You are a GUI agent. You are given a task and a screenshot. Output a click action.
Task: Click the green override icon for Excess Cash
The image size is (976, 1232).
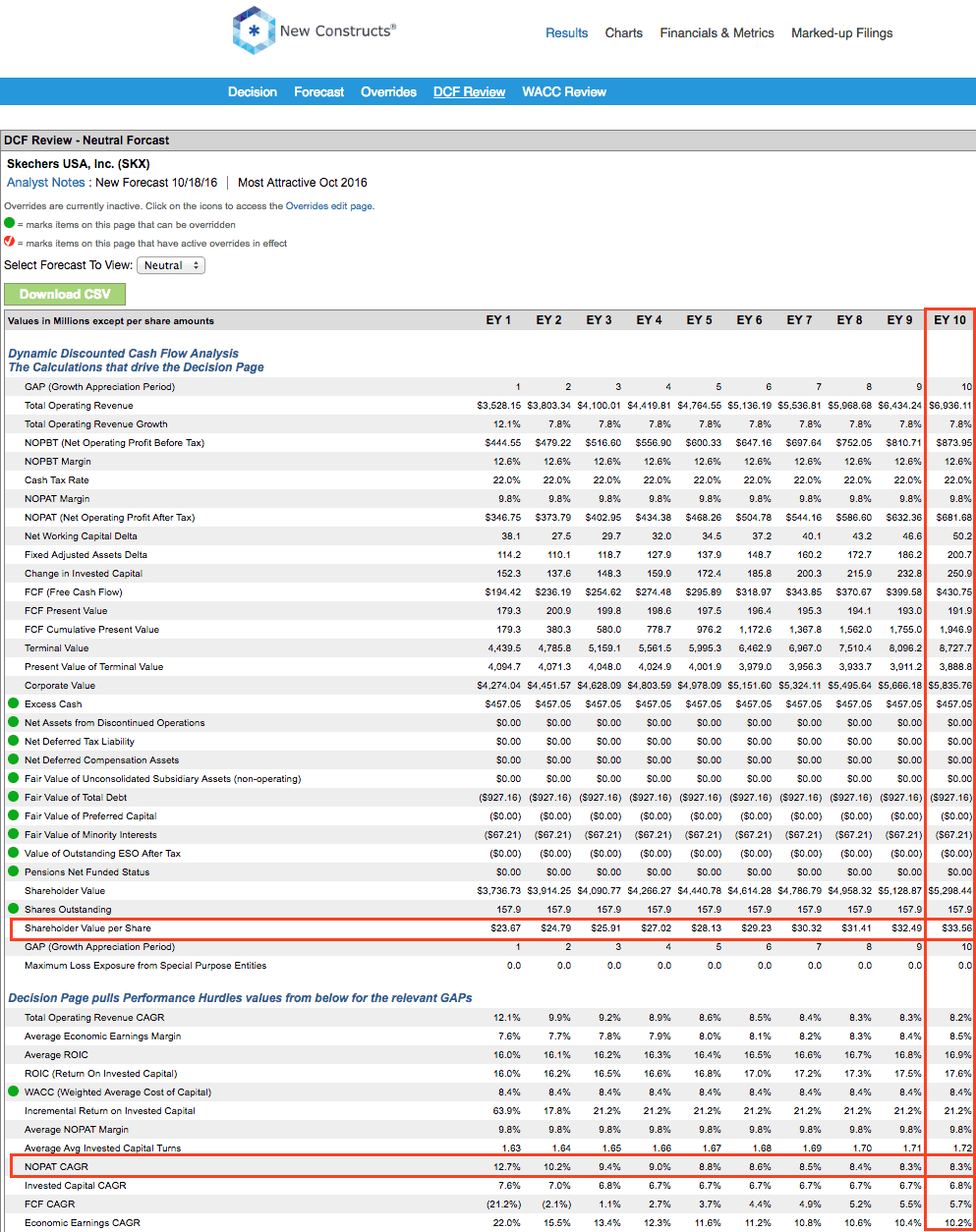click(13, 703)
